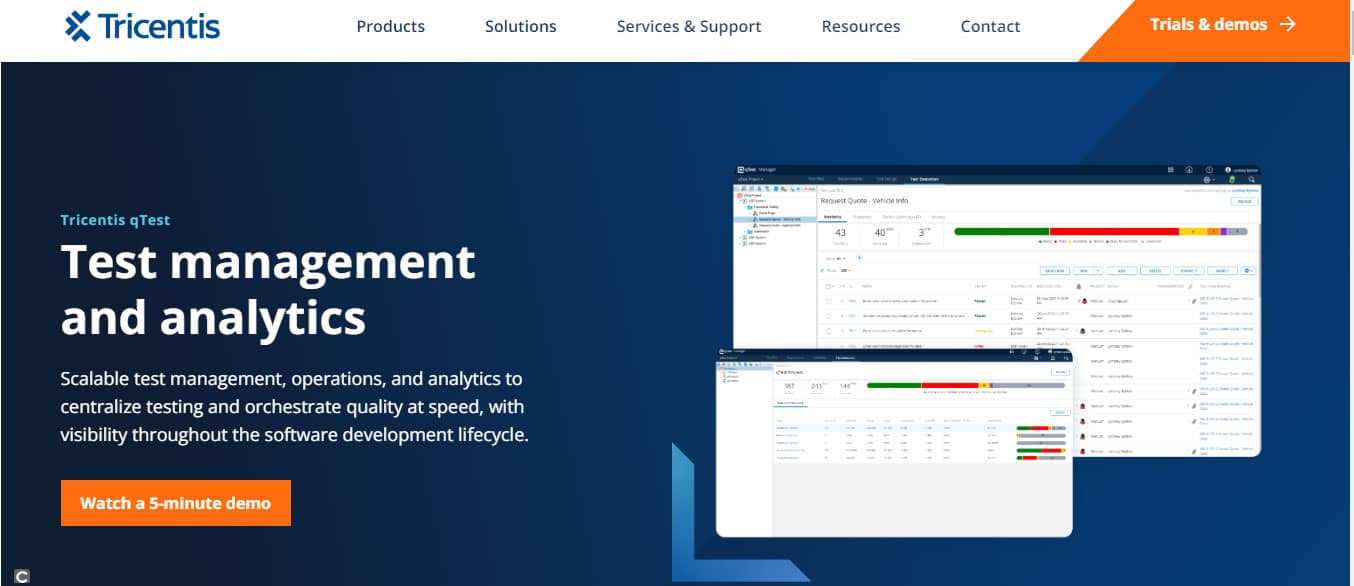Click the Test management and analytics heading
Image resolution: width=1354 pixels, height=586 pixels.
268,290
